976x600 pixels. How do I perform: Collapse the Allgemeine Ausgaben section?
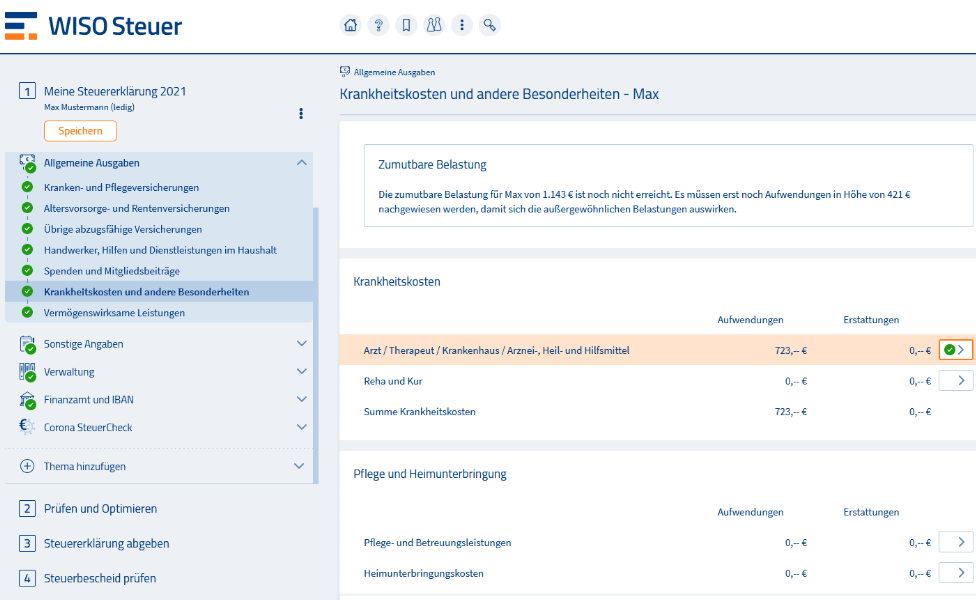point(301,163)
